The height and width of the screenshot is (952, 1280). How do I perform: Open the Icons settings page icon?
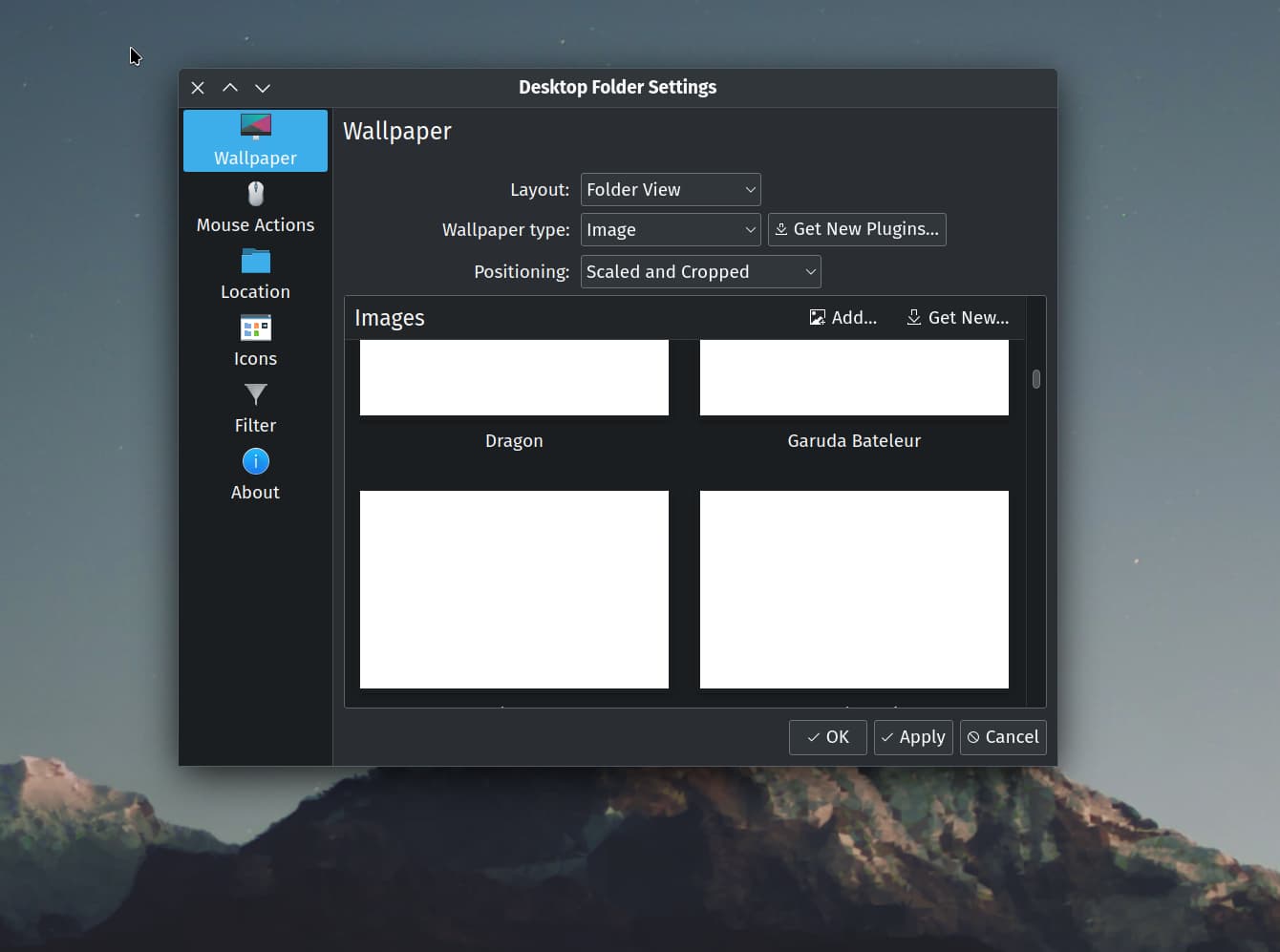pyautogui.click(x=255, y=328)
